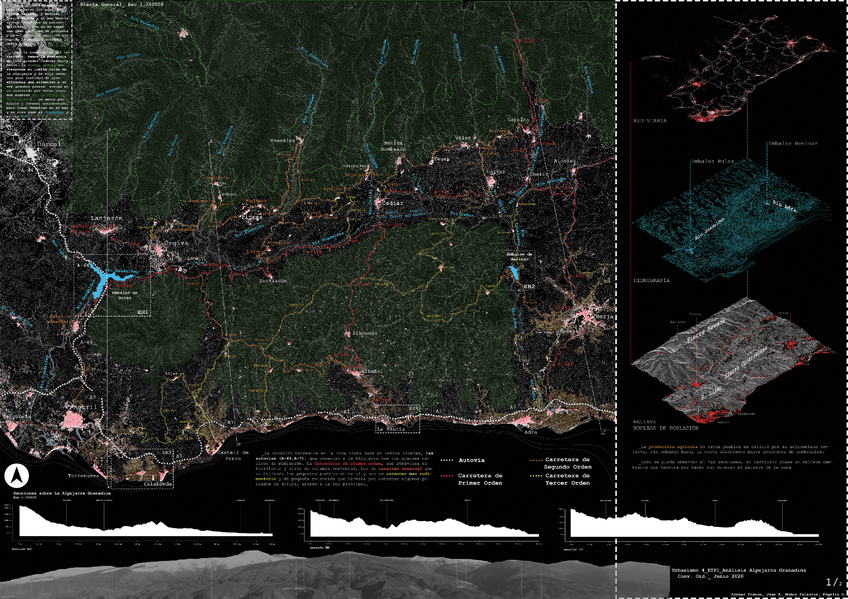This screenshot has width=848, height=599.
Task: Select the 'RED VIARIA' diagram caption
Action: [x=650, y=121]
